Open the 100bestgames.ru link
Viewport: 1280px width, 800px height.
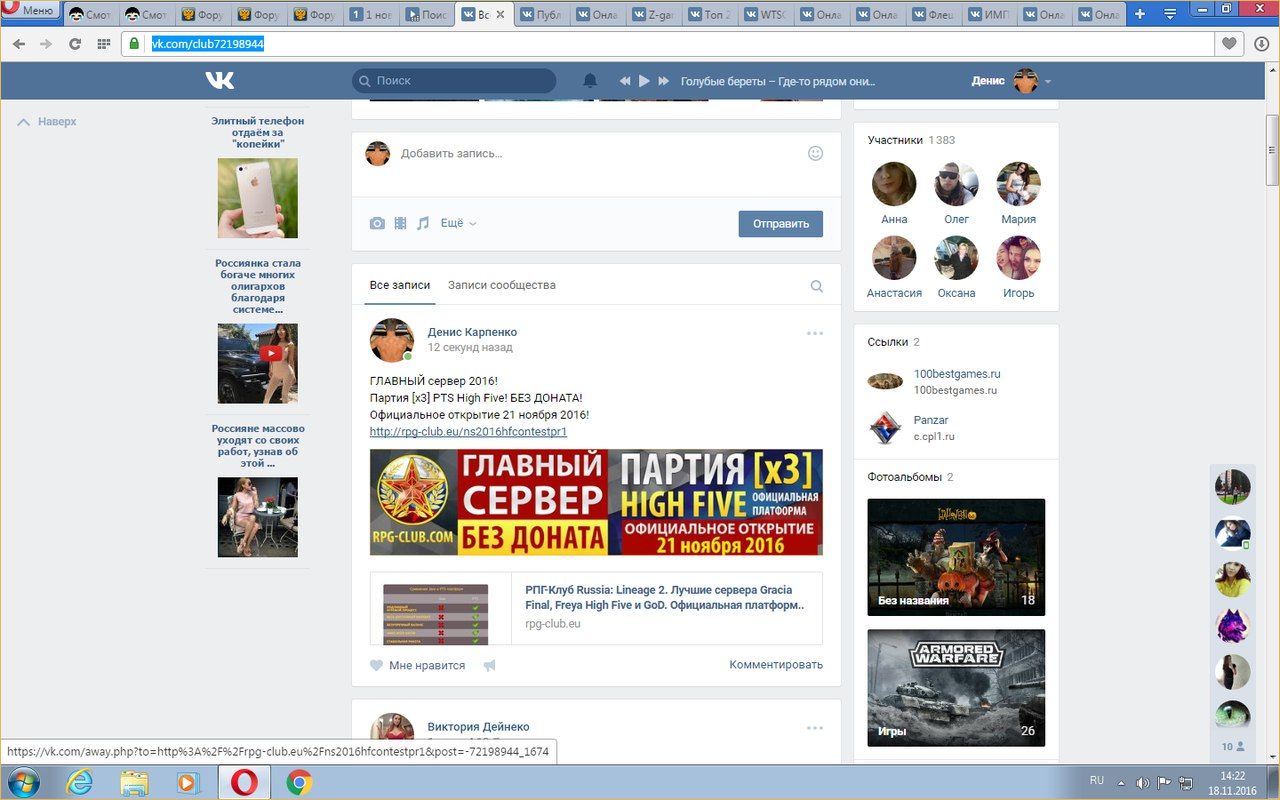click(957, 374)
